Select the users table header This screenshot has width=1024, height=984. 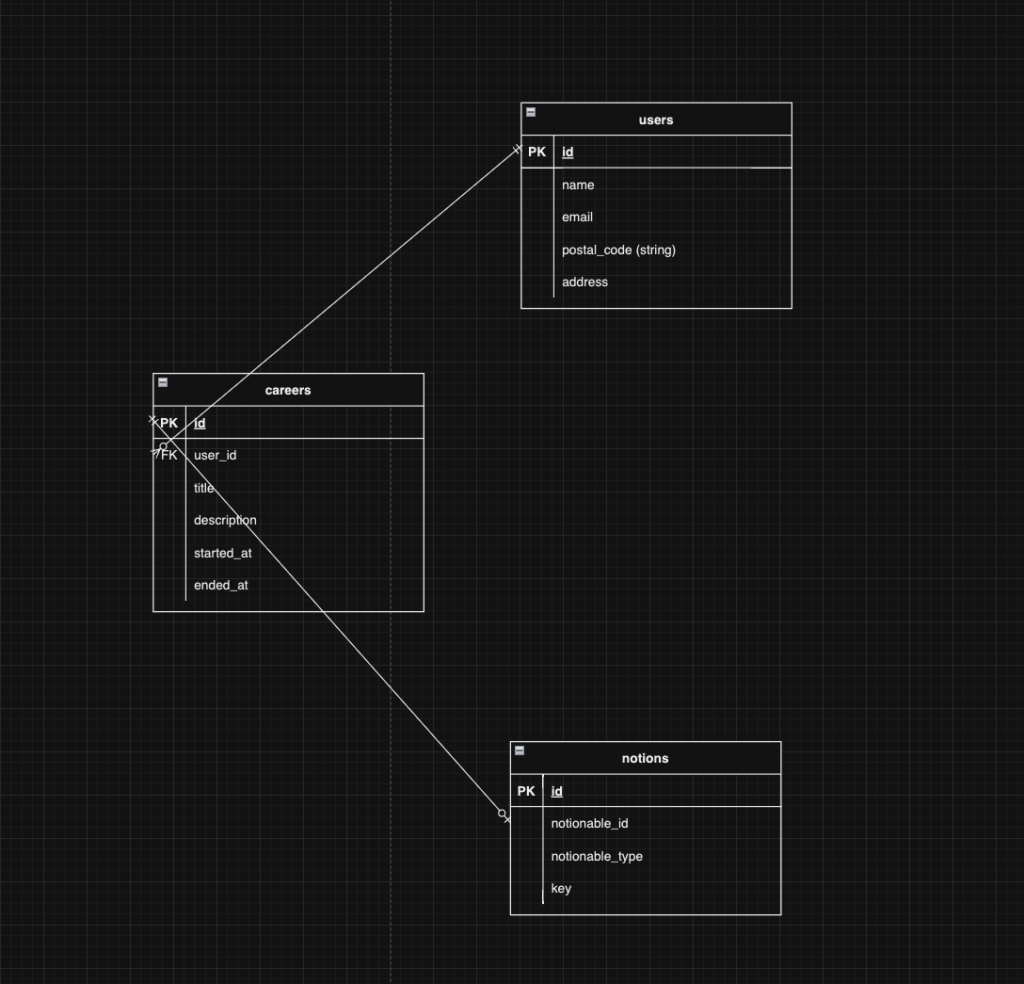[656, 119]
